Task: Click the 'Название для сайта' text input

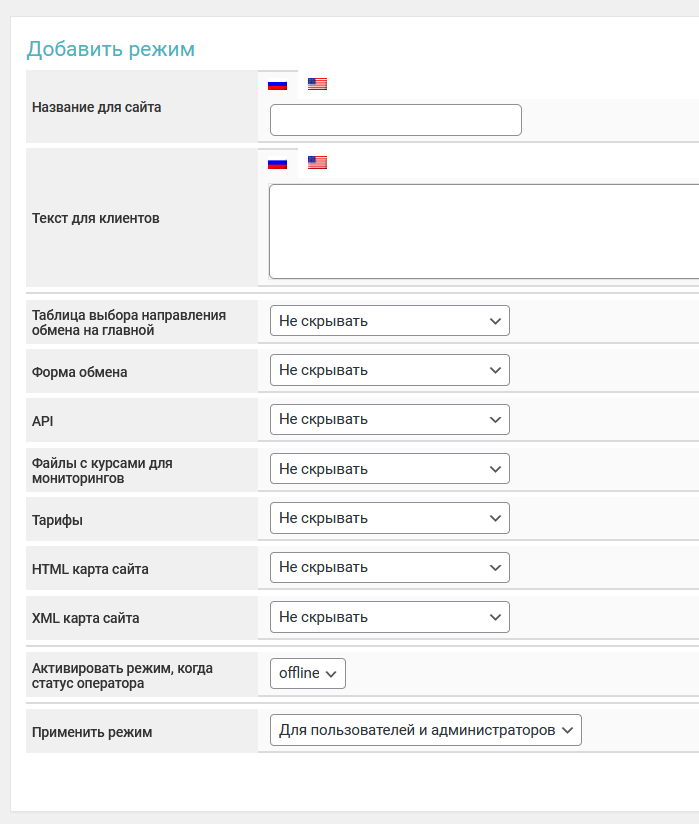Action: [x=395, y=120]
